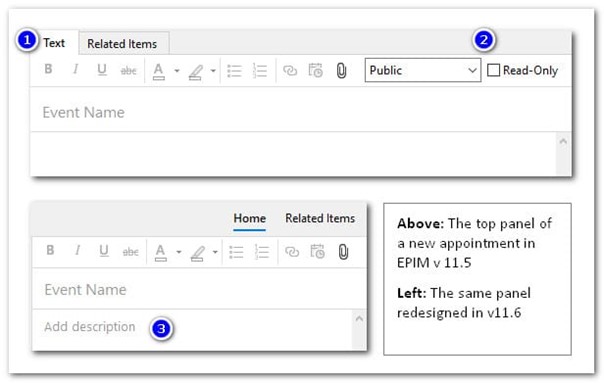Insert date and time icon in top panel
The width and height of the screenshot is (604, 383).
pyautogui.click(x=315, y=71)
